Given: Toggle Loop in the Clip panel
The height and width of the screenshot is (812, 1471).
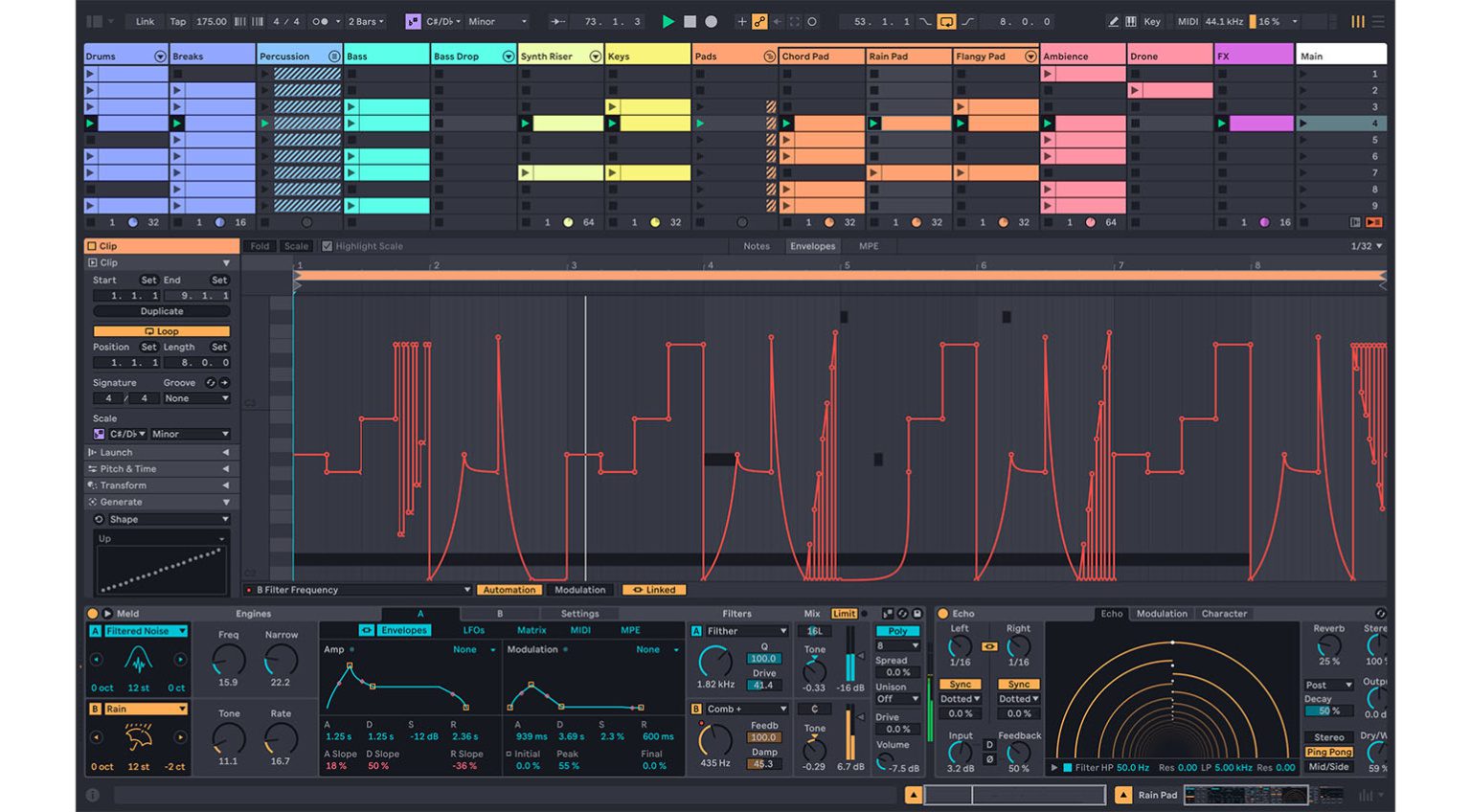Looking at the screenshot, I should (x=161, y=330).
